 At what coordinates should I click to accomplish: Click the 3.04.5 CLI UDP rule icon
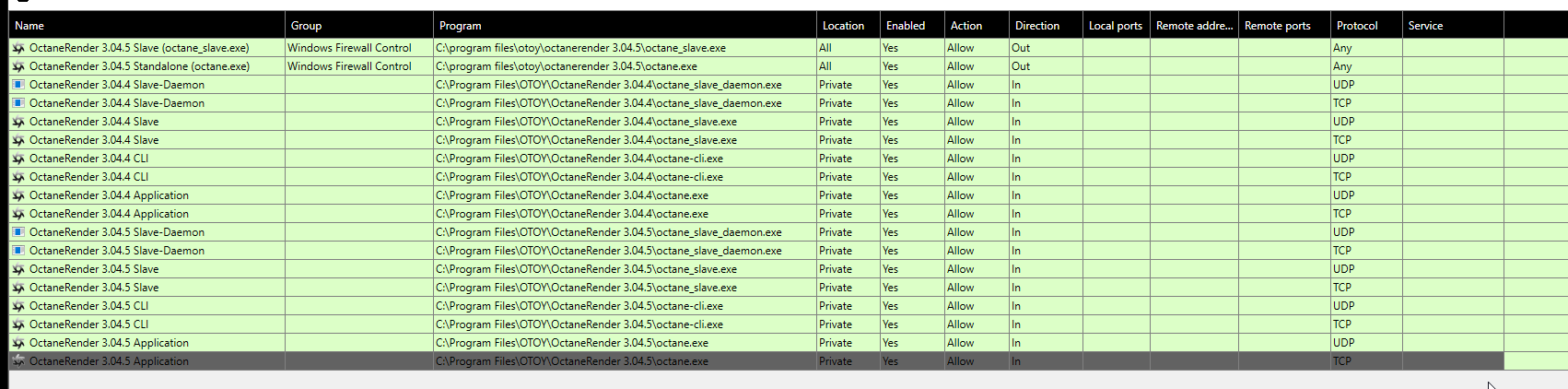coord(18,306)
